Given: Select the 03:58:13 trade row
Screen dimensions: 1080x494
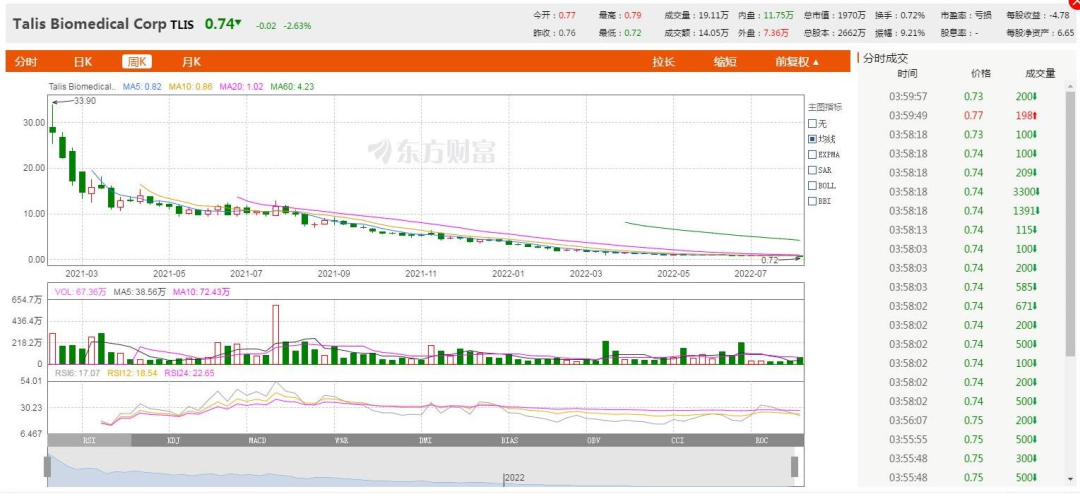Looking at the screenshot, I should [x=962, y=230].
